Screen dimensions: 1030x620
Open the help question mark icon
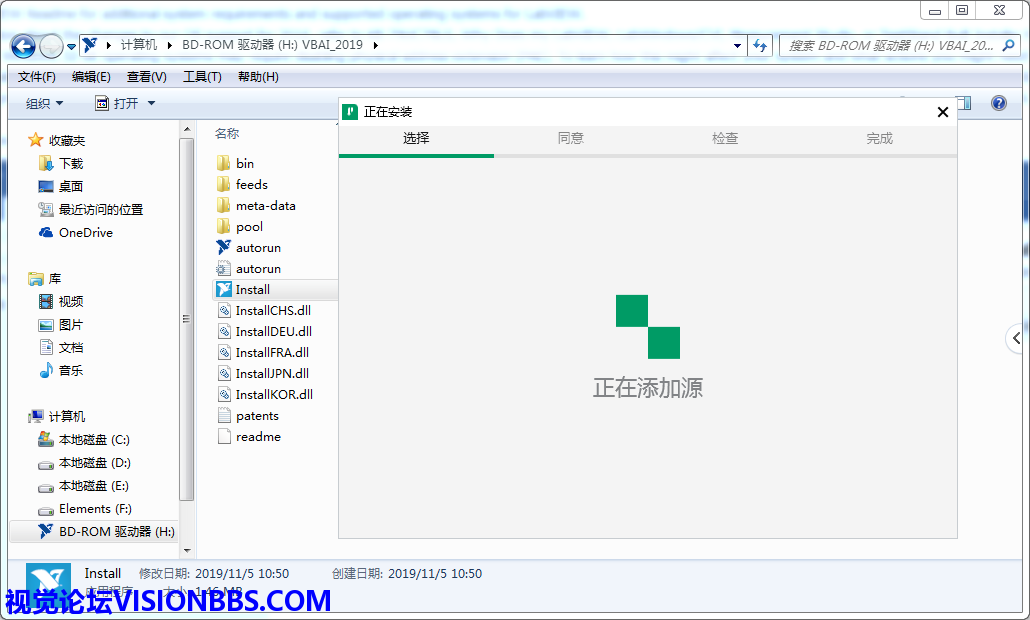tap(997, 103)
